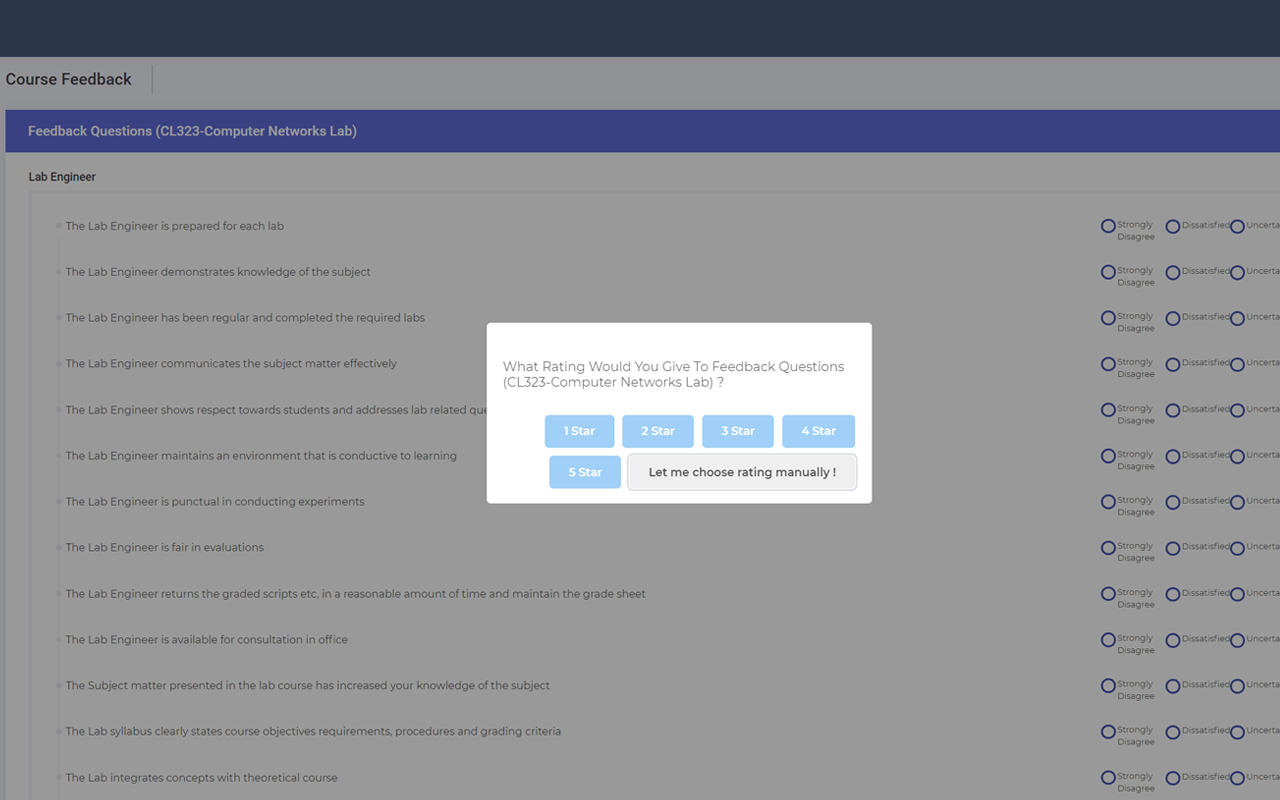Select Uncertain for Lab integrates concepts

[1237, 778]
